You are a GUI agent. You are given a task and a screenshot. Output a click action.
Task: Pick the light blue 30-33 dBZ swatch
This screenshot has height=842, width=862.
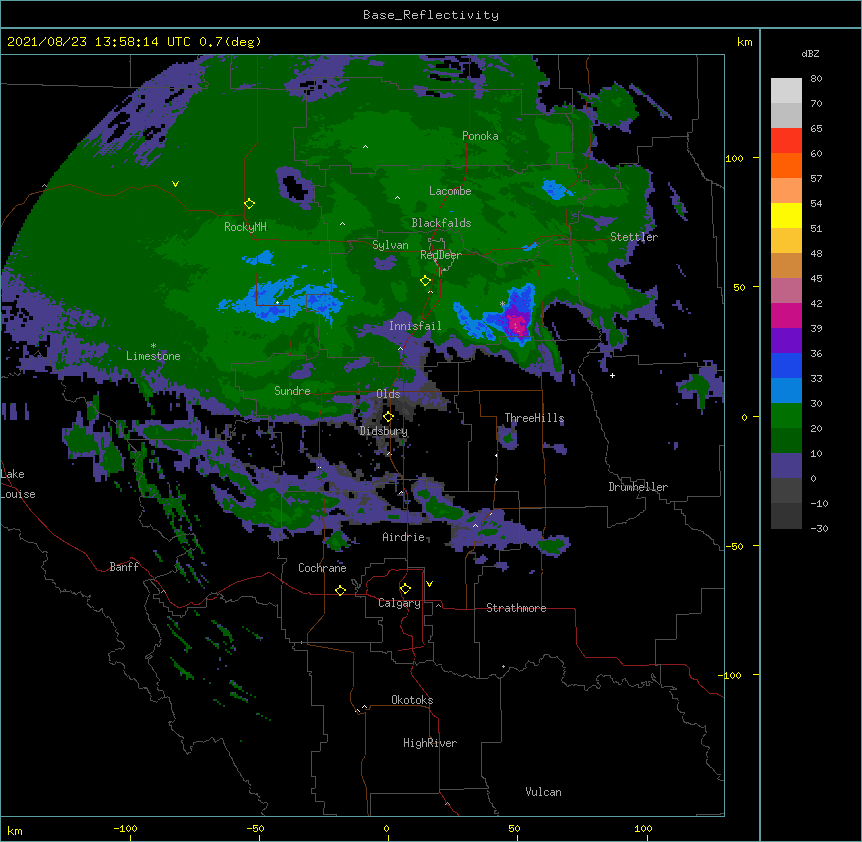pos(786,391)
